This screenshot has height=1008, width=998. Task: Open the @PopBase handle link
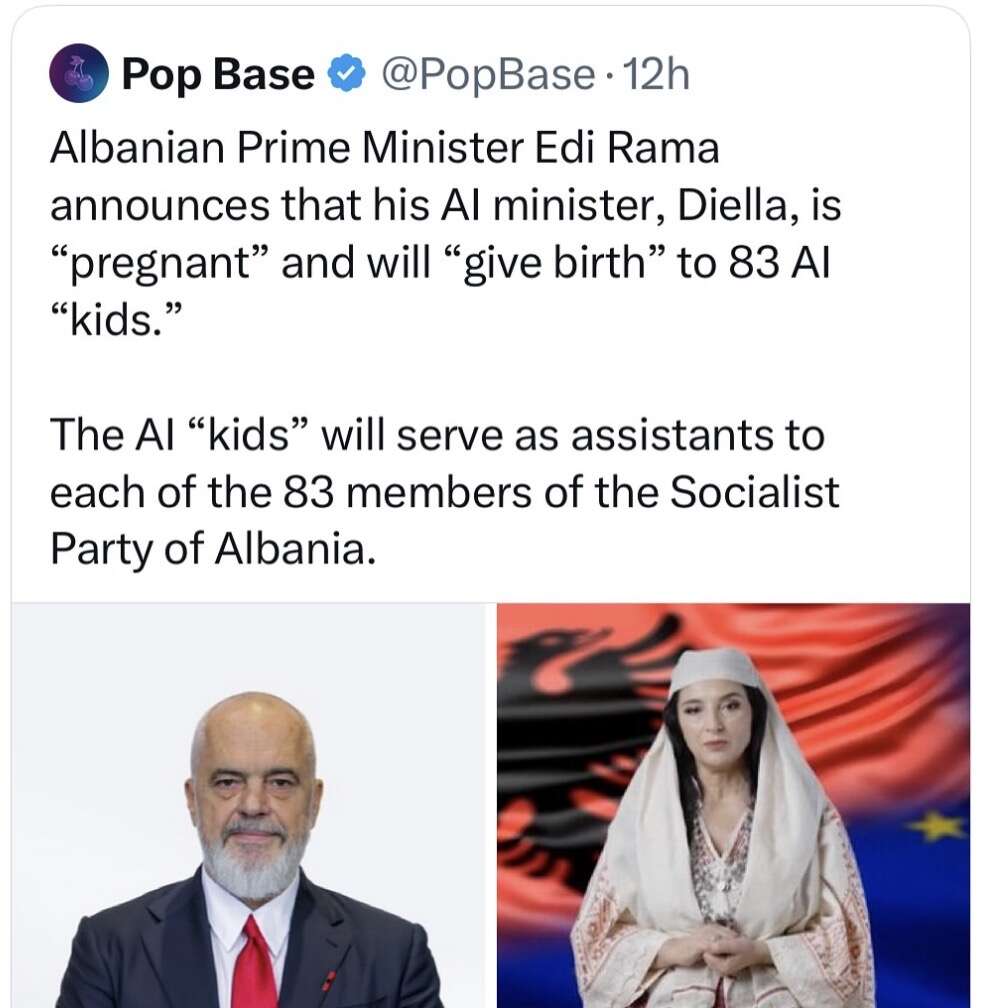(489, 74)
